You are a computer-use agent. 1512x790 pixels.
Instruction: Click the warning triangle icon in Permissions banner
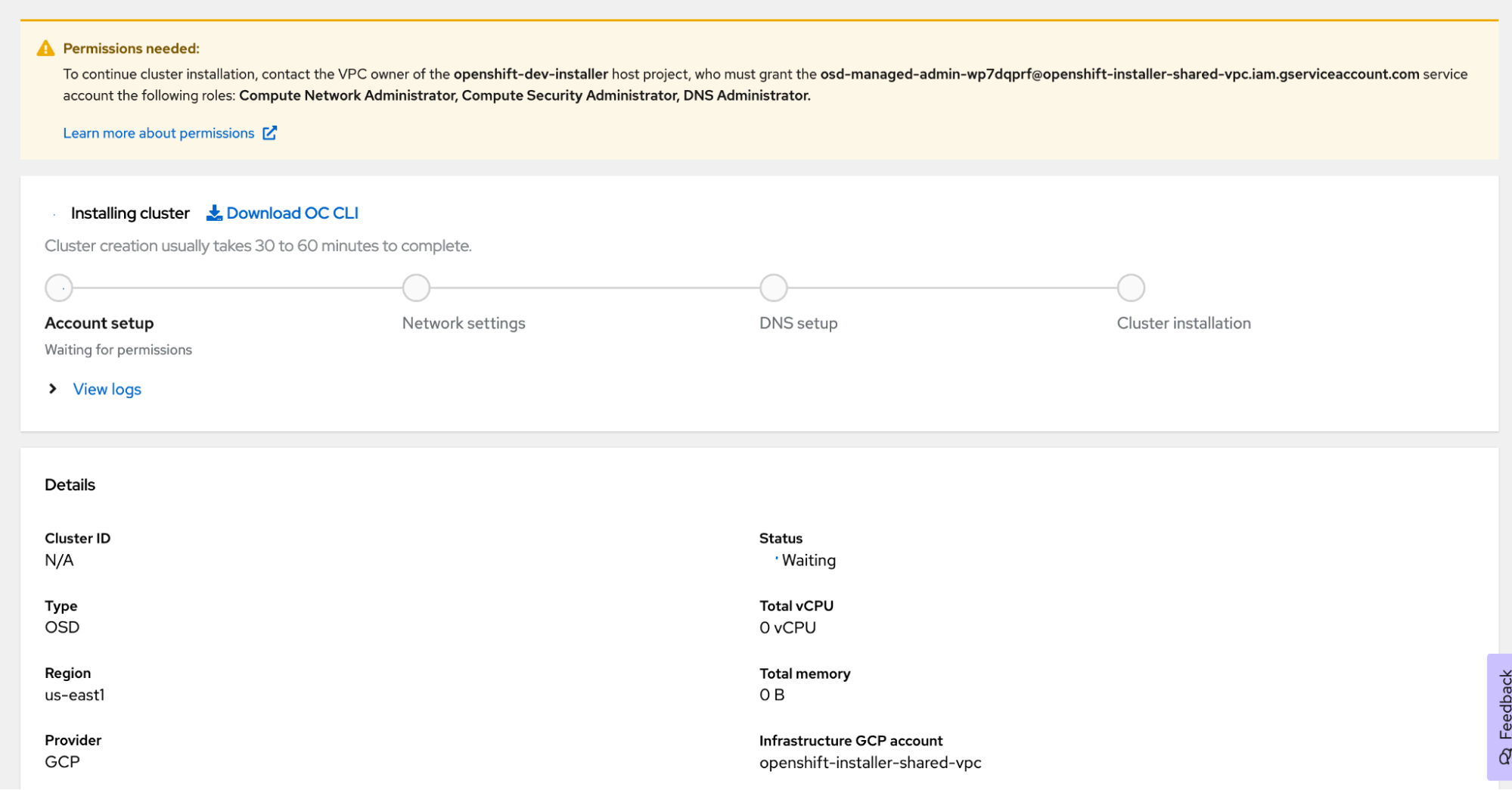coord(45,48)
